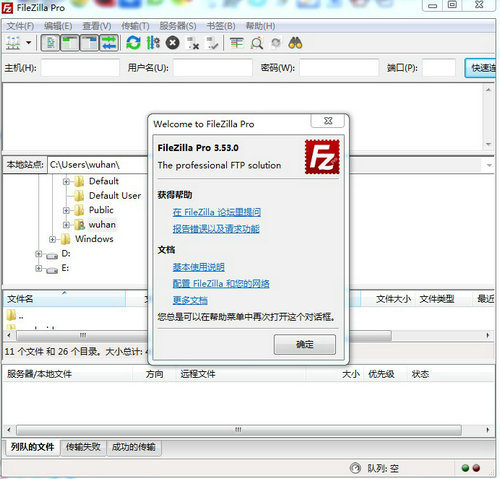Open the Site Manager dropdown arrow
Viewport: 500px width, 479px height.
pyautogui.click(x=29, y=43)
